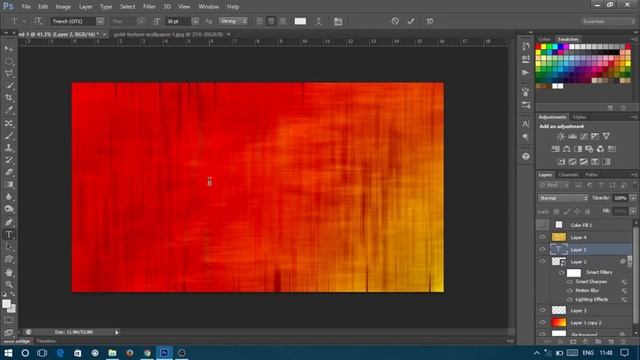
Task: Open the Window menu
Action: click(208, 7)
